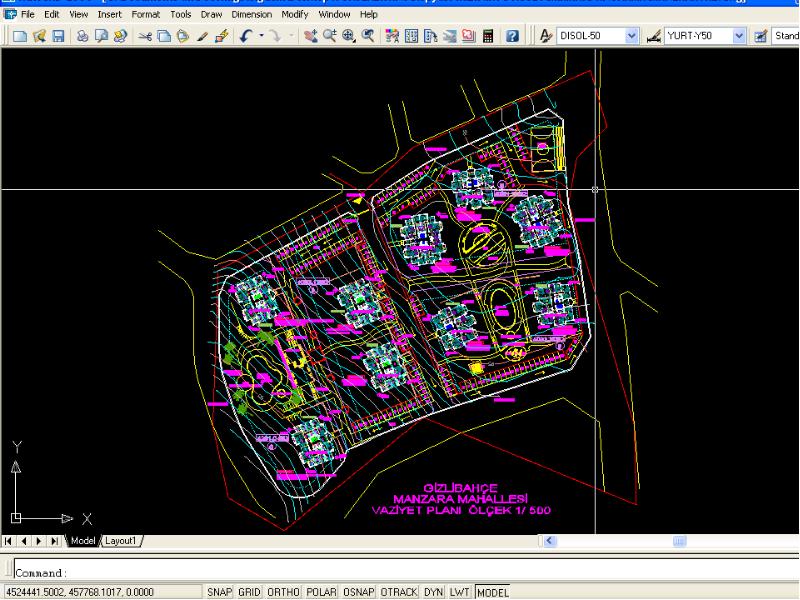Viewport: 800px width, 600px height.
Task: Open QuickCalc calculator icon
Action: tap(488, 36)
